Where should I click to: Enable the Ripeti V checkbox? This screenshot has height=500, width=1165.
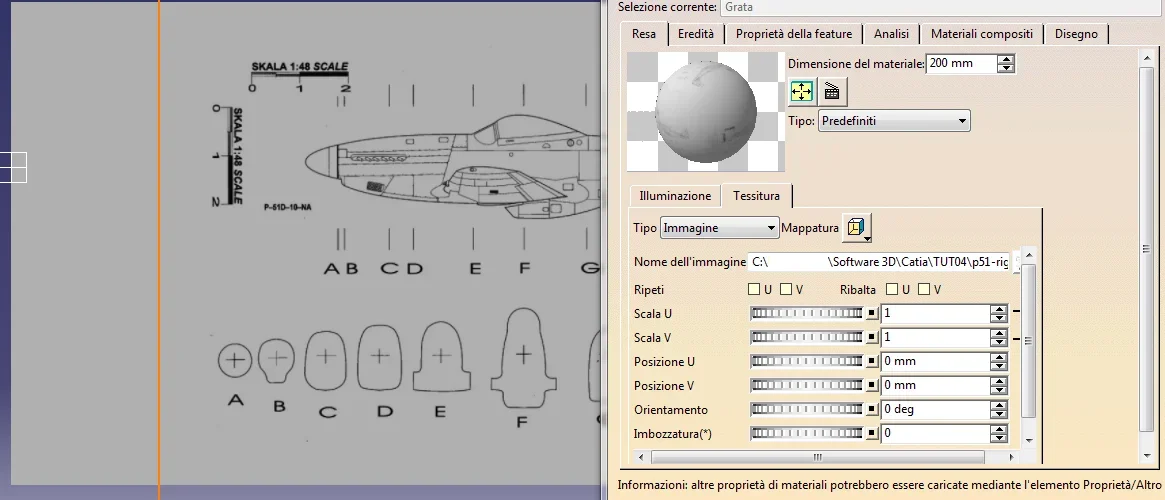pyautogui.click(x=786, y=290)
